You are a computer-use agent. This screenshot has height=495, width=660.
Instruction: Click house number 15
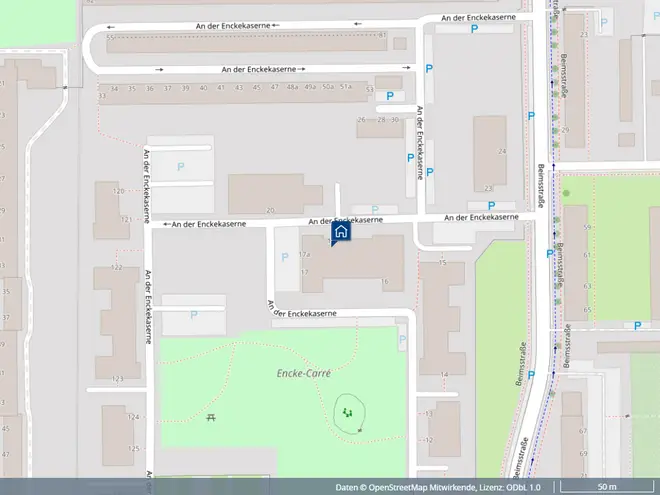pos(442,263)
